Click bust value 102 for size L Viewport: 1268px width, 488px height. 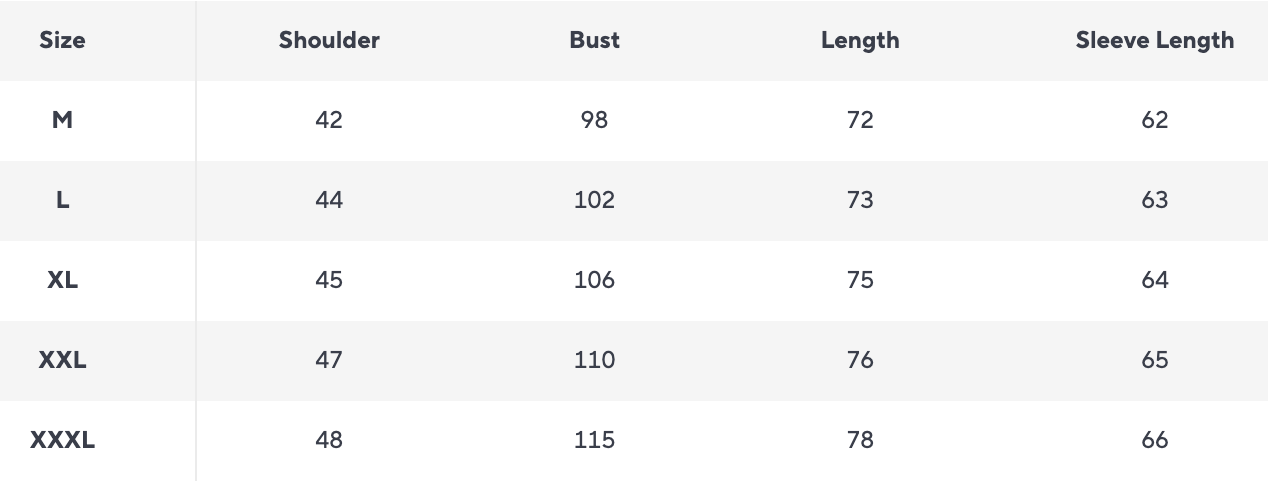click(x=594, y=200)
